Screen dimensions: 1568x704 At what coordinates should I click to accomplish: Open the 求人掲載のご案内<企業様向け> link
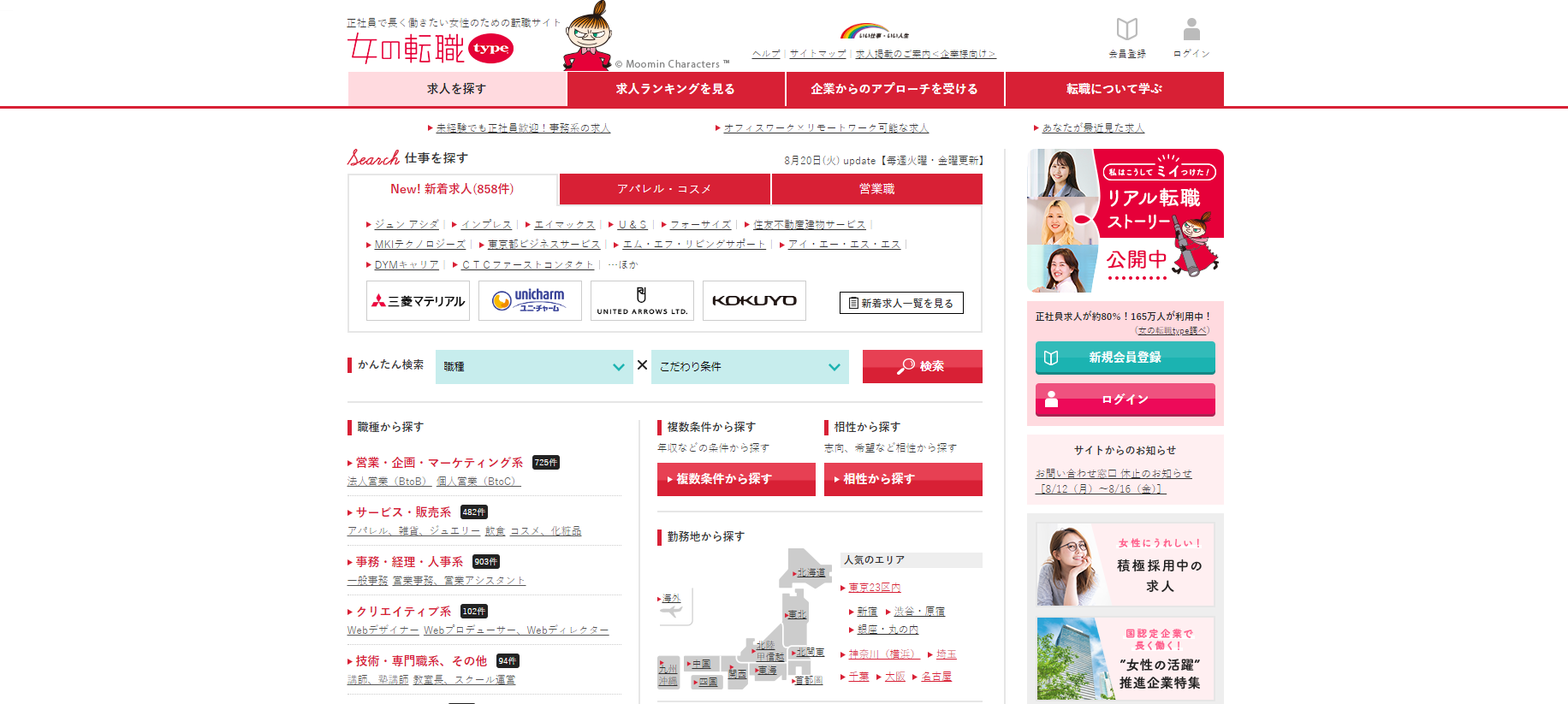(x=925, y=54)
